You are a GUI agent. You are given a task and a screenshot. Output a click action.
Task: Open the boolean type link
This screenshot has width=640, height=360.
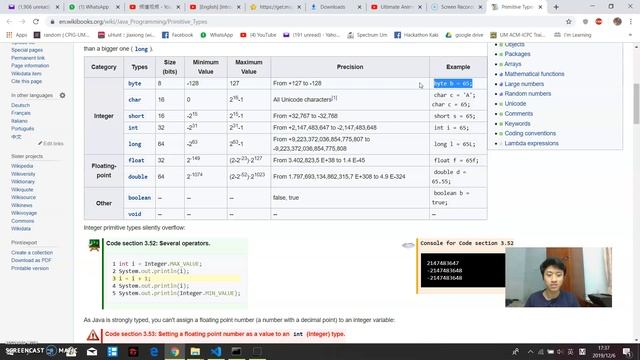click(x=139, y=198)
